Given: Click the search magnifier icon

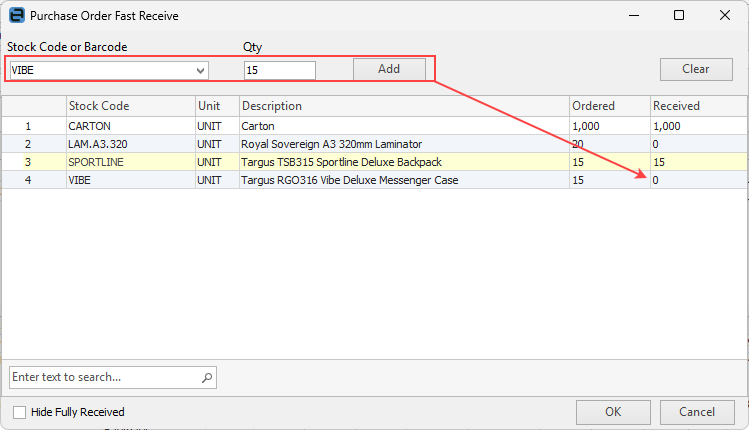Looking at the screenshot, I should (x=207, y=377).
